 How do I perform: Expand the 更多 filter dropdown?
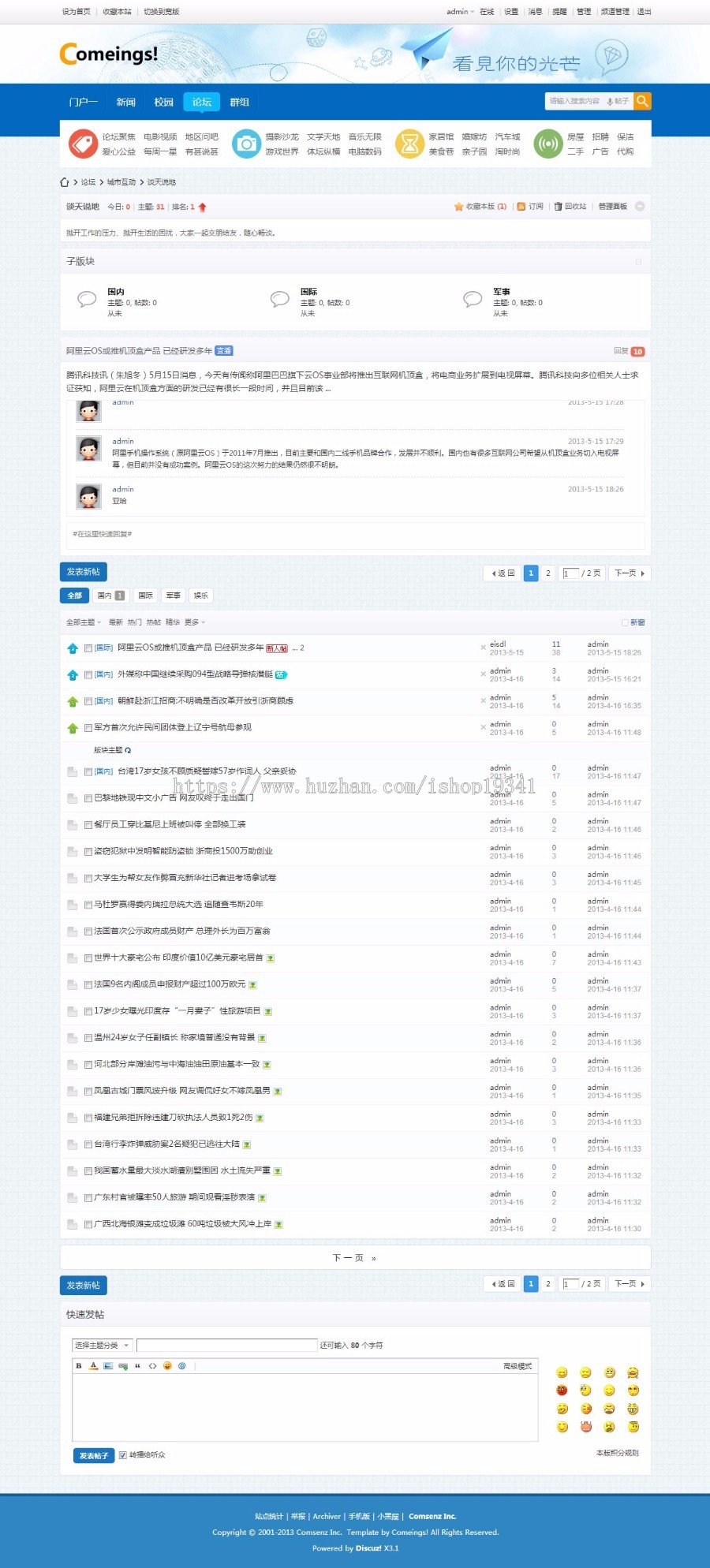[x=195, y=622]
